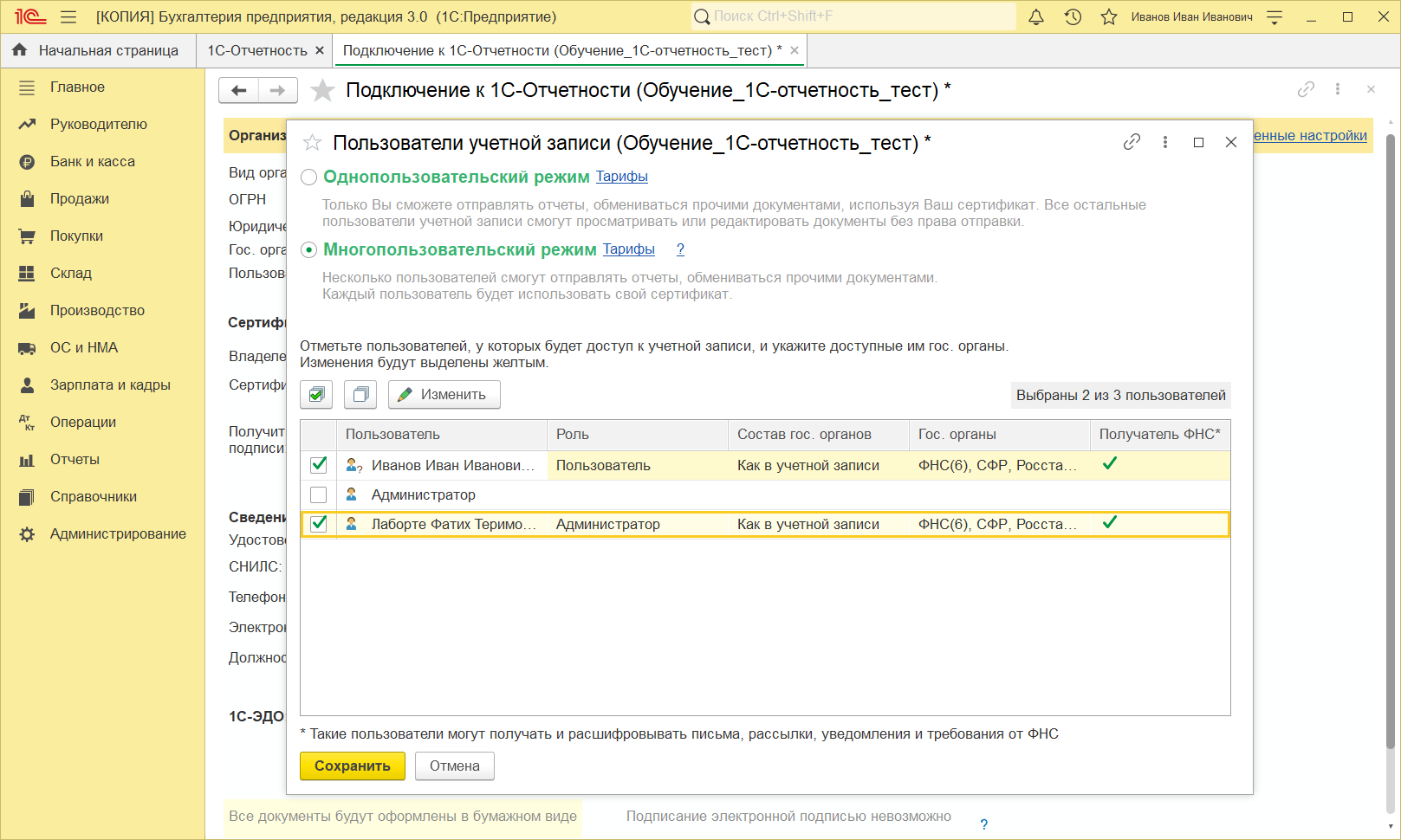The image size is (1401, 840).
Task: Close the 1С-Отчетность tab
Action: [320, 50]
